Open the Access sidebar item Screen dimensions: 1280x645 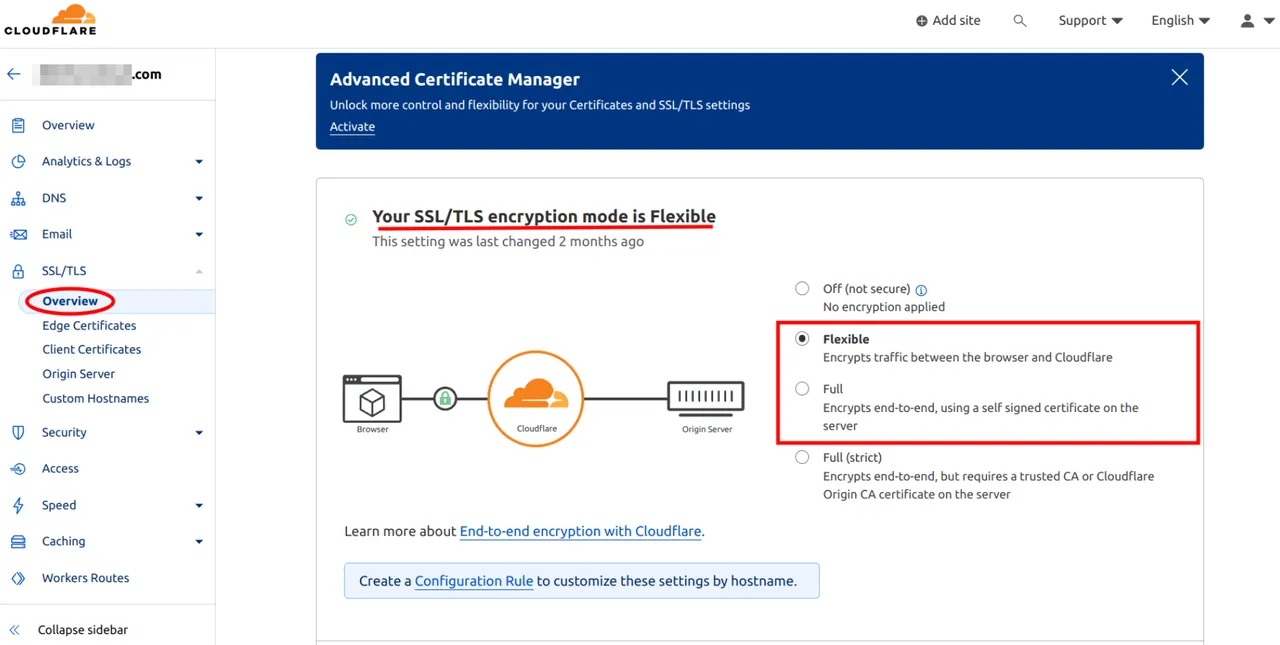(x=60, y=468)
